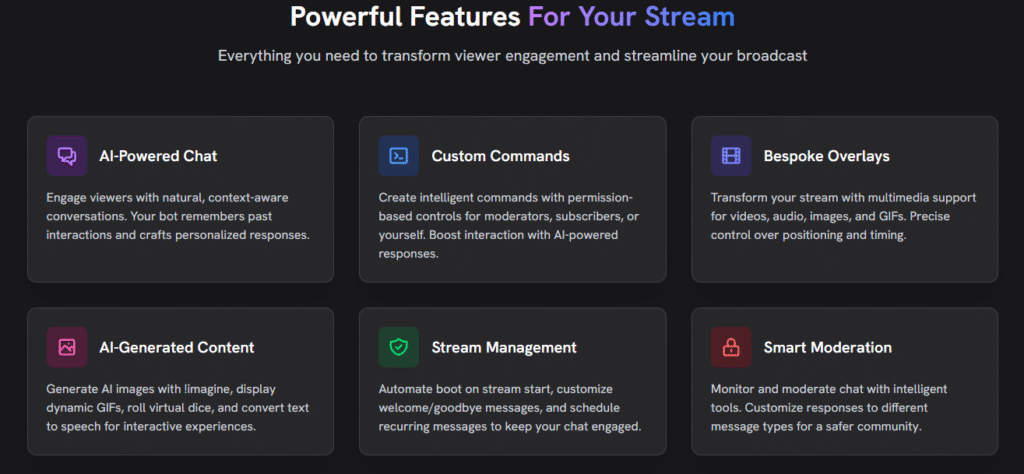Click the AI-Powered Chat speech bubble icon
This screenshot has height=474, width=1024.
click(x=67, y=156)
